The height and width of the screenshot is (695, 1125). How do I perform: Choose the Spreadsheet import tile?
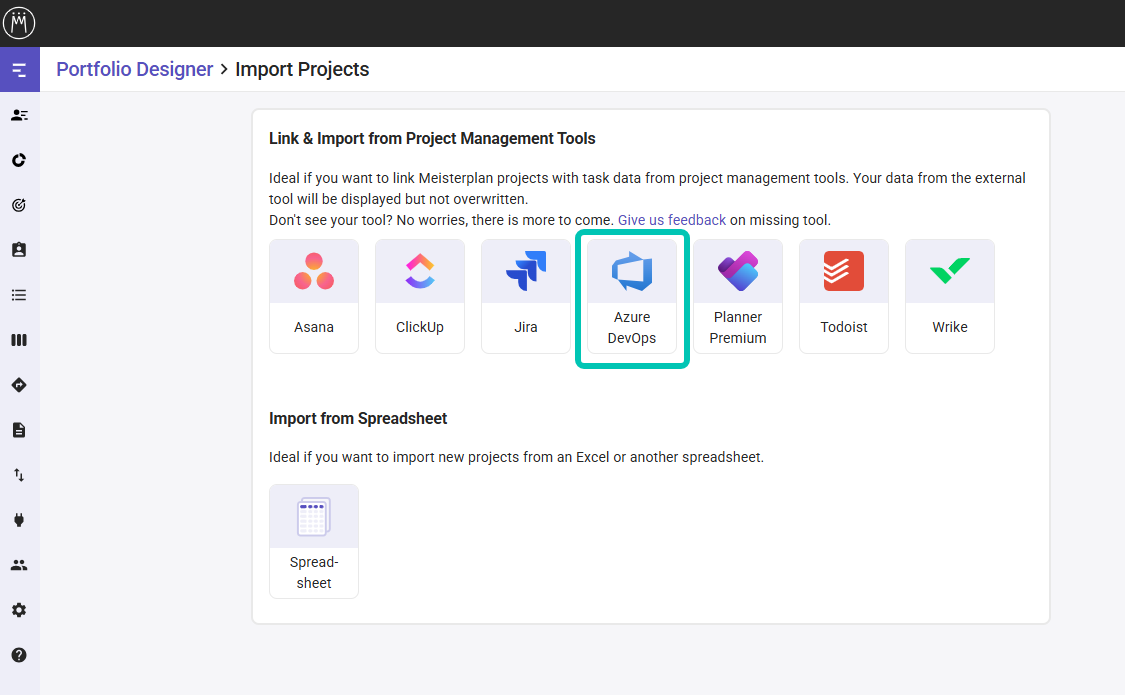point(314,542)
